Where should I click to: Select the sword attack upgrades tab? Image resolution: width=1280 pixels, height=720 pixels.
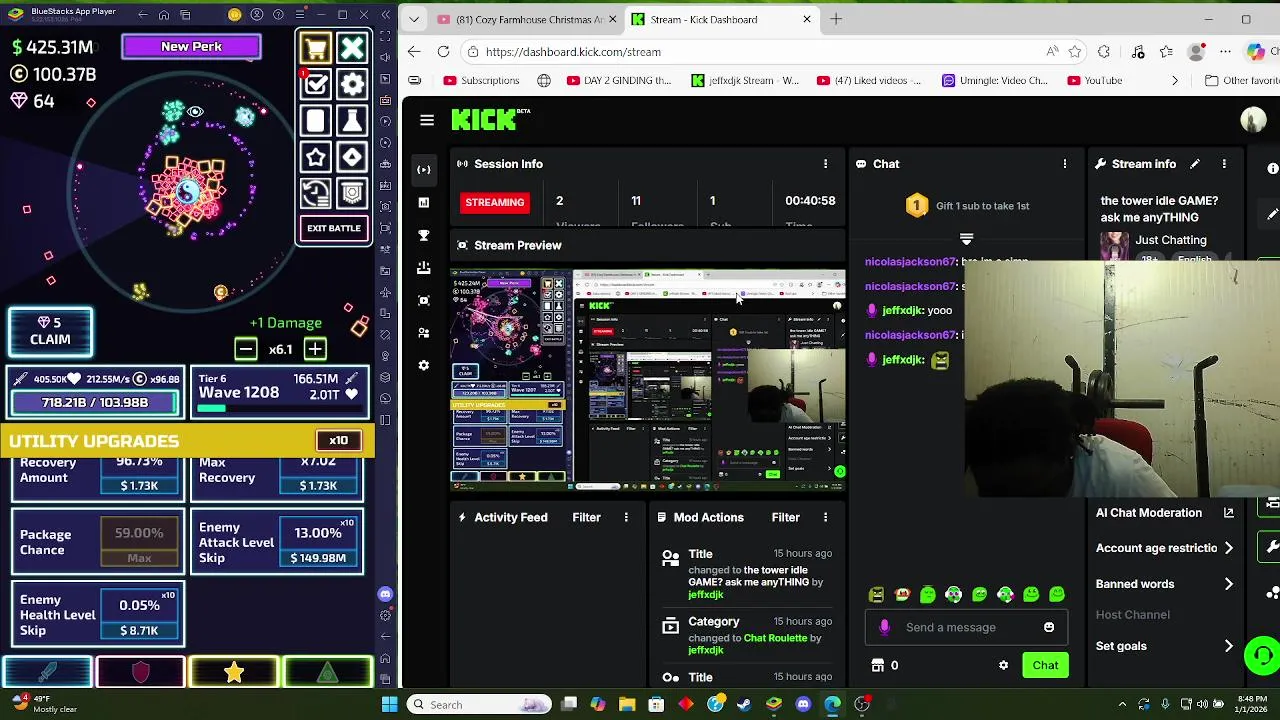tap(47, 673)
